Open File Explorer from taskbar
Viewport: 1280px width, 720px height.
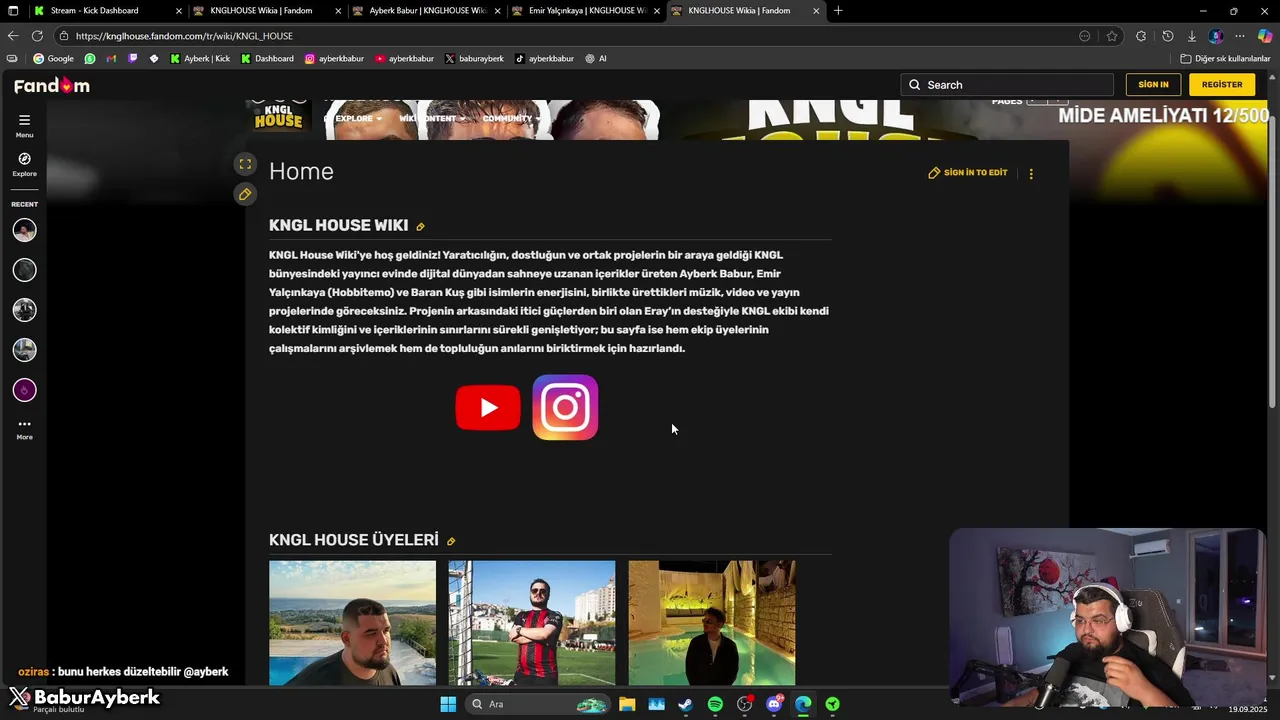tap(627, 704)
